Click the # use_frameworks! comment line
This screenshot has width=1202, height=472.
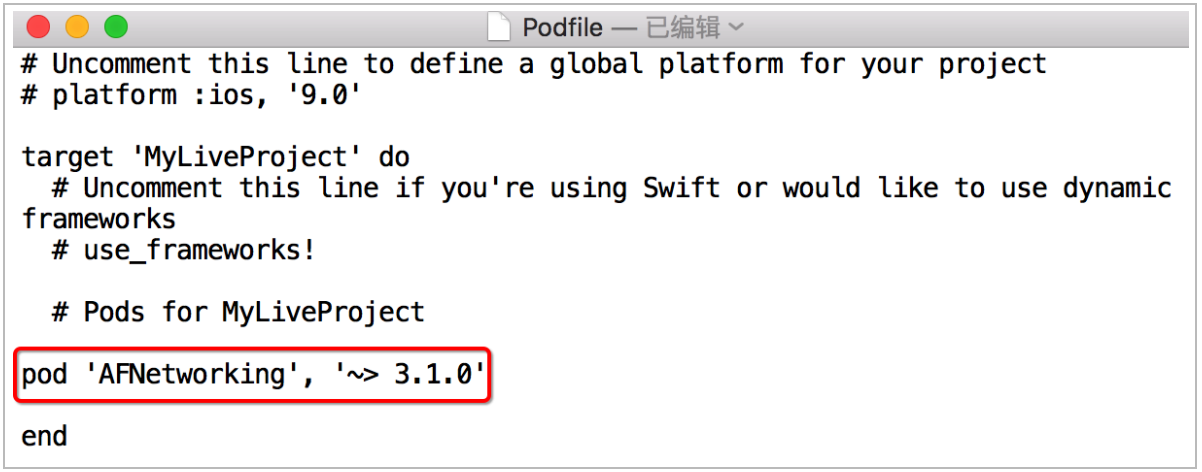pos(184,251)
